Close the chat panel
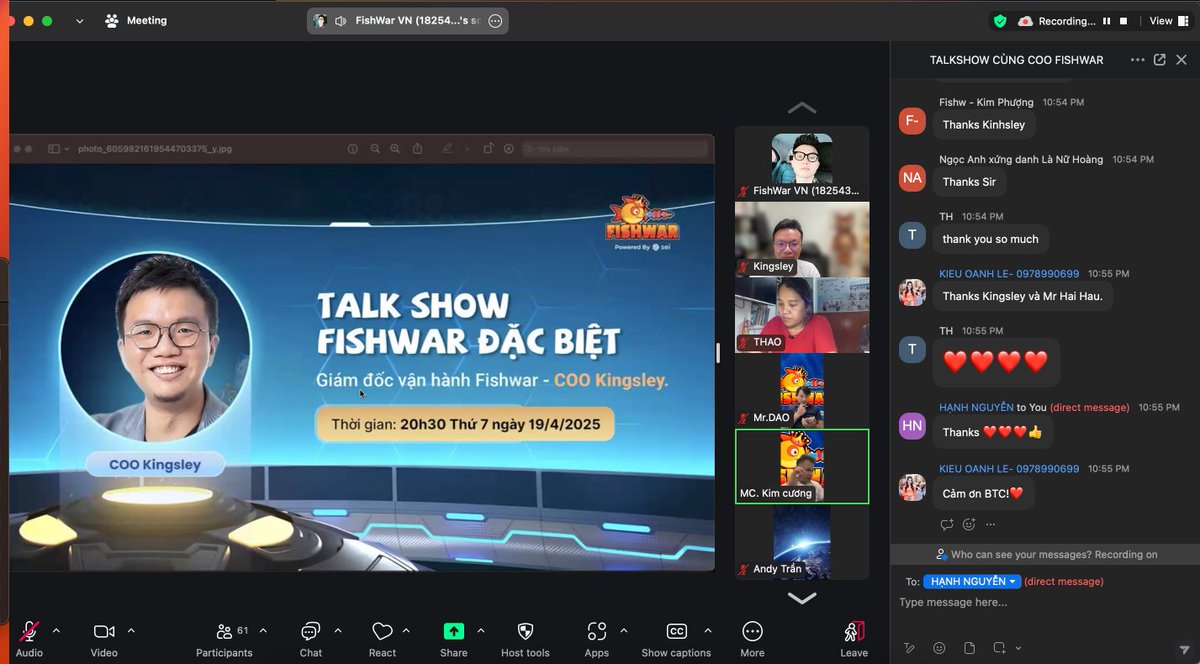The width and height of the screenshot is (1200, 664). 1182,60
